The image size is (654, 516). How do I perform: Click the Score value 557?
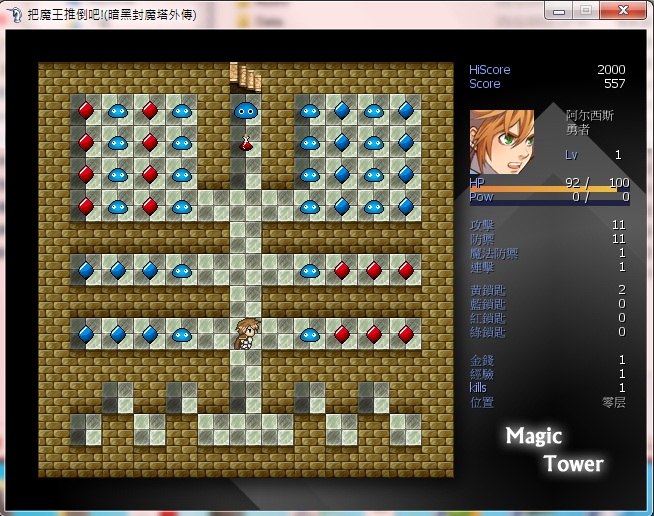tap(615, 84)
